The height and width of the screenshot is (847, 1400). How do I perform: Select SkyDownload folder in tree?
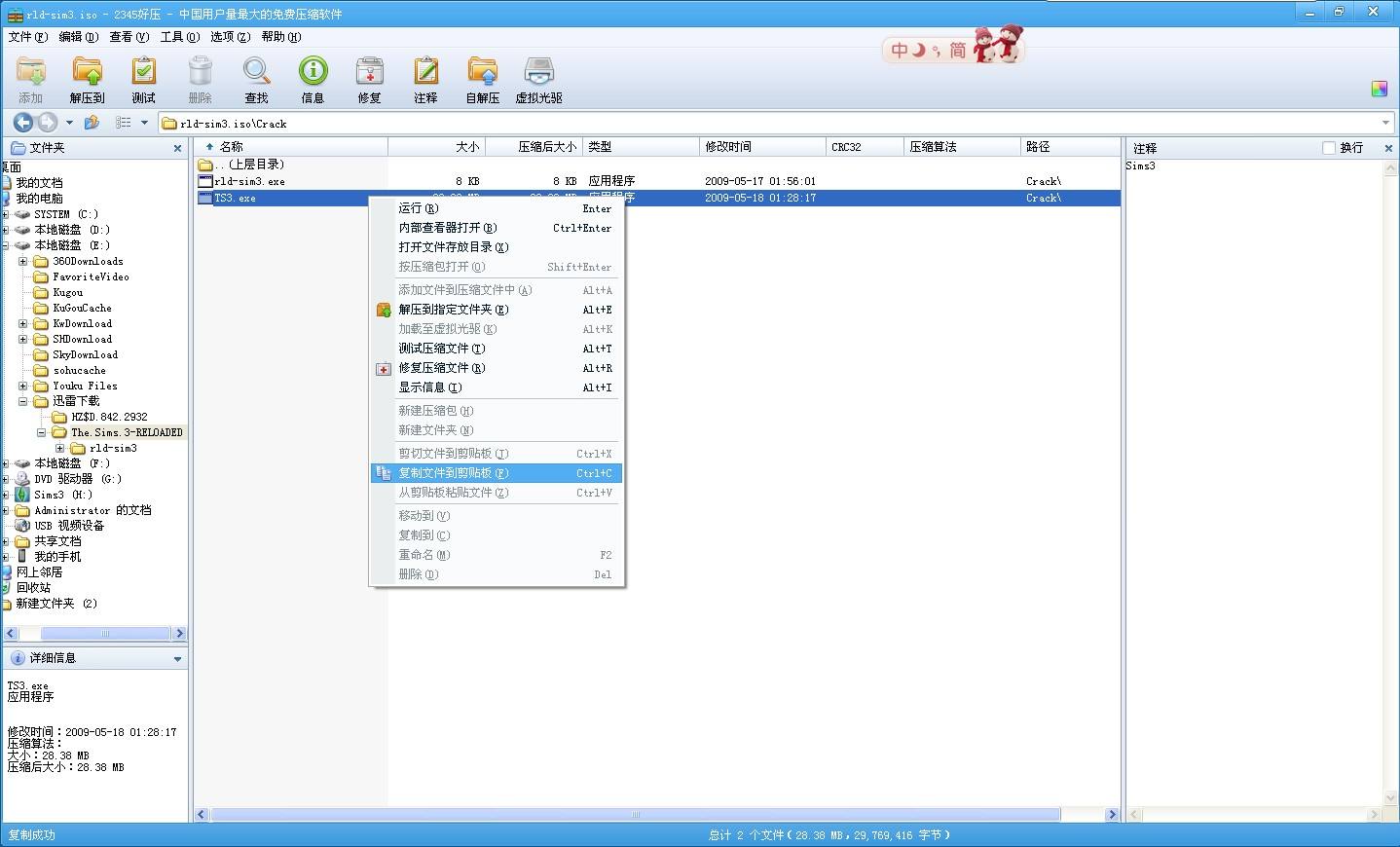click(85, 354)
